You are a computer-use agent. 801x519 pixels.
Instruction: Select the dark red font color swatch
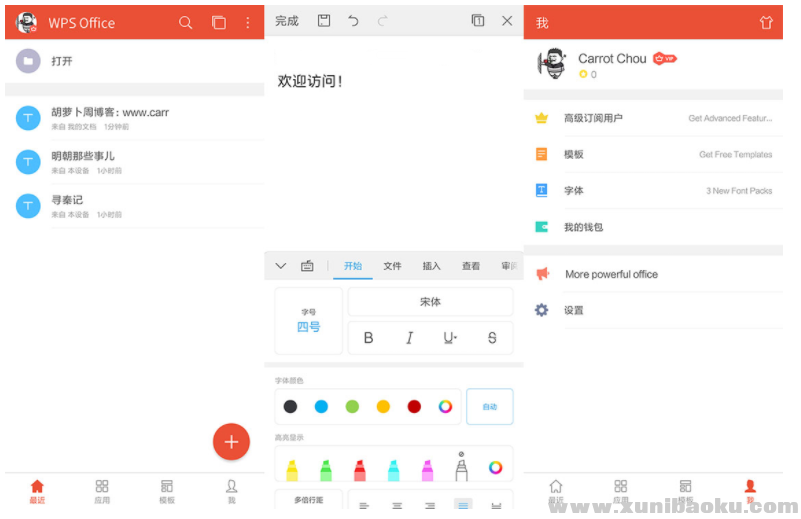point(414,407)
